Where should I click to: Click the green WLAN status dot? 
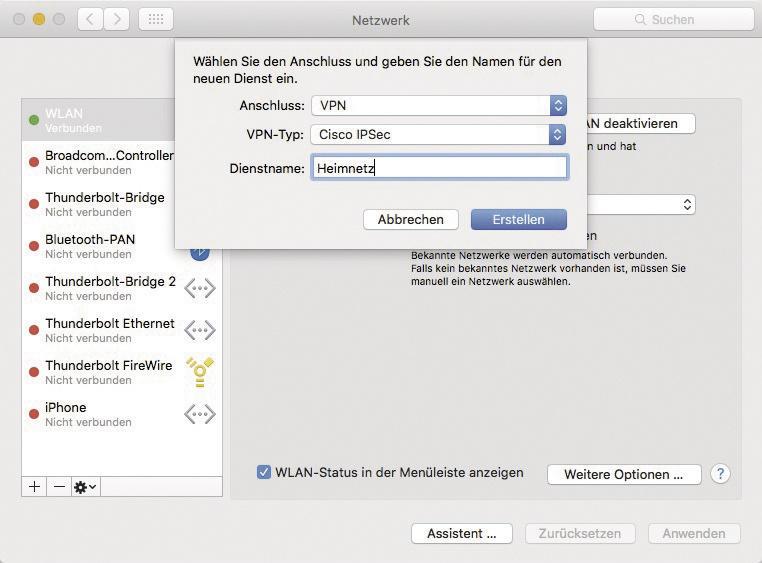[34, 119]
